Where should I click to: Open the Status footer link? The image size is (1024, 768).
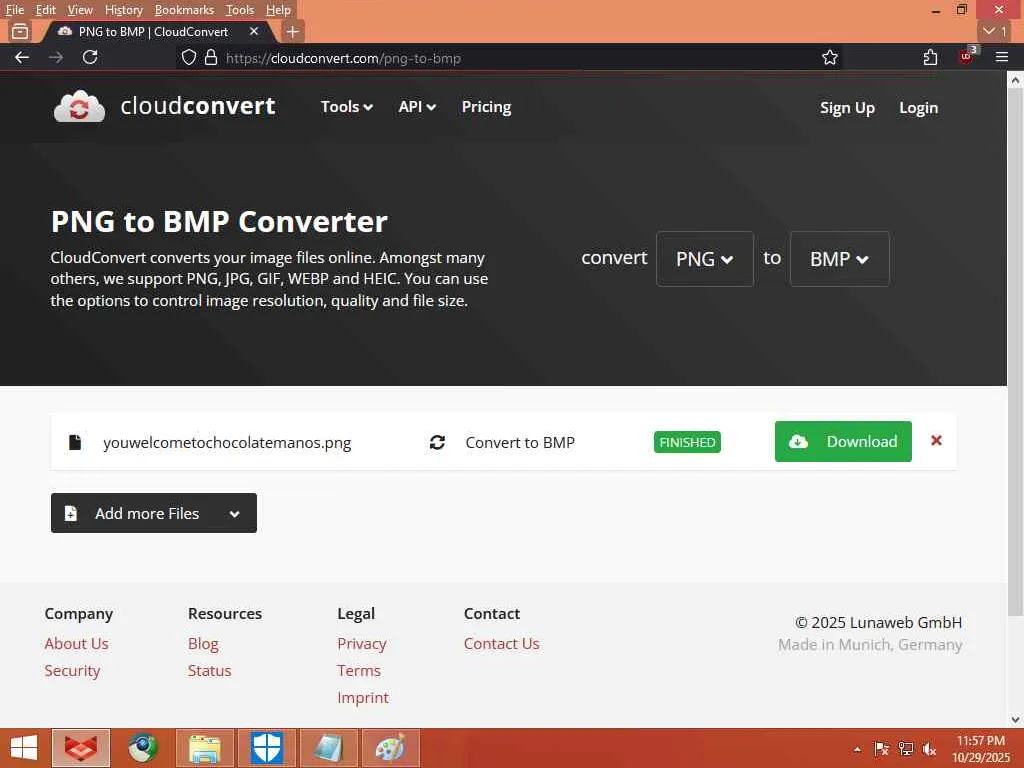coord(210,671)
